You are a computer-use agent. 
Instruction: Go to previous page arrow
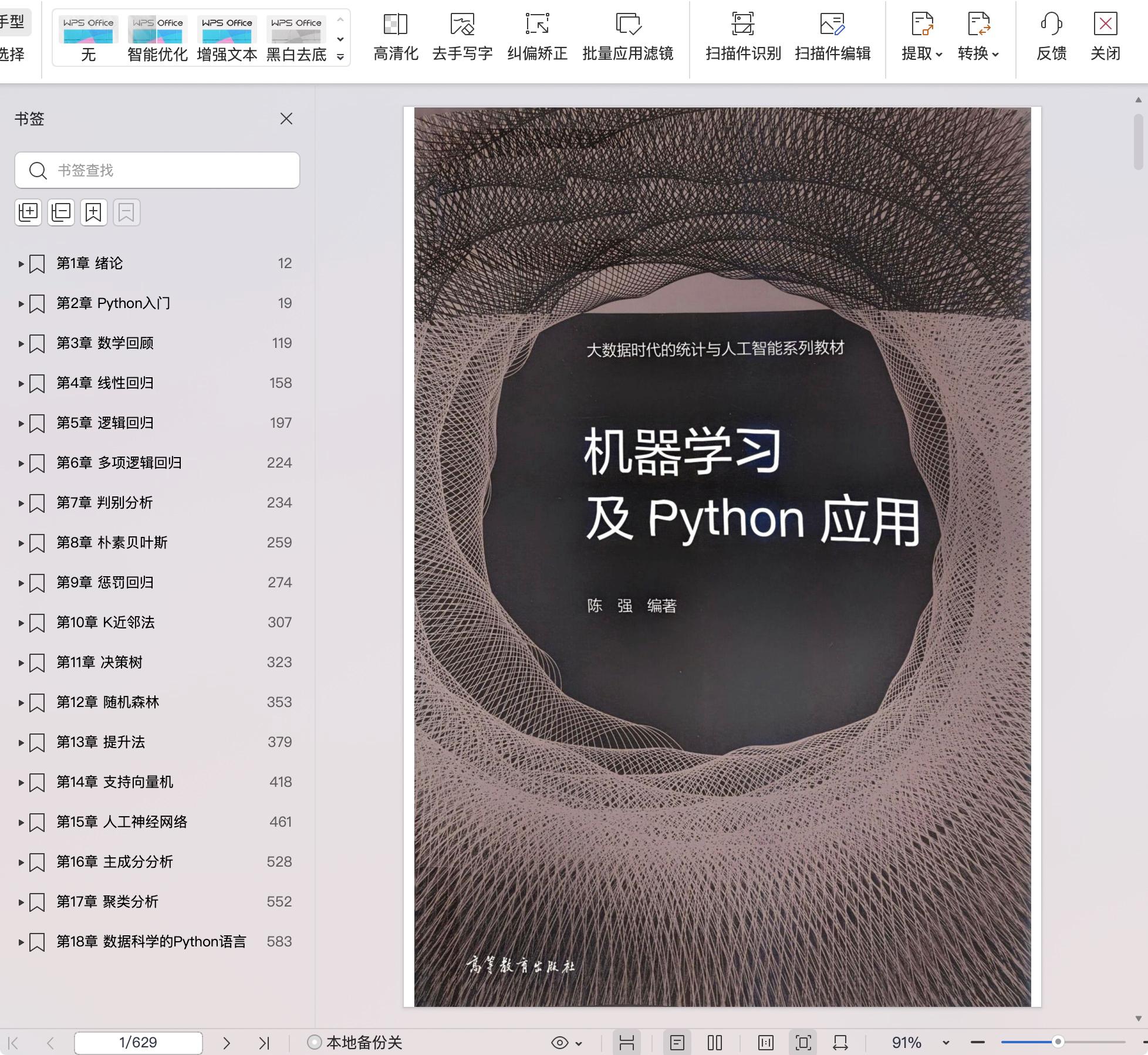[x=50, y=1043]
